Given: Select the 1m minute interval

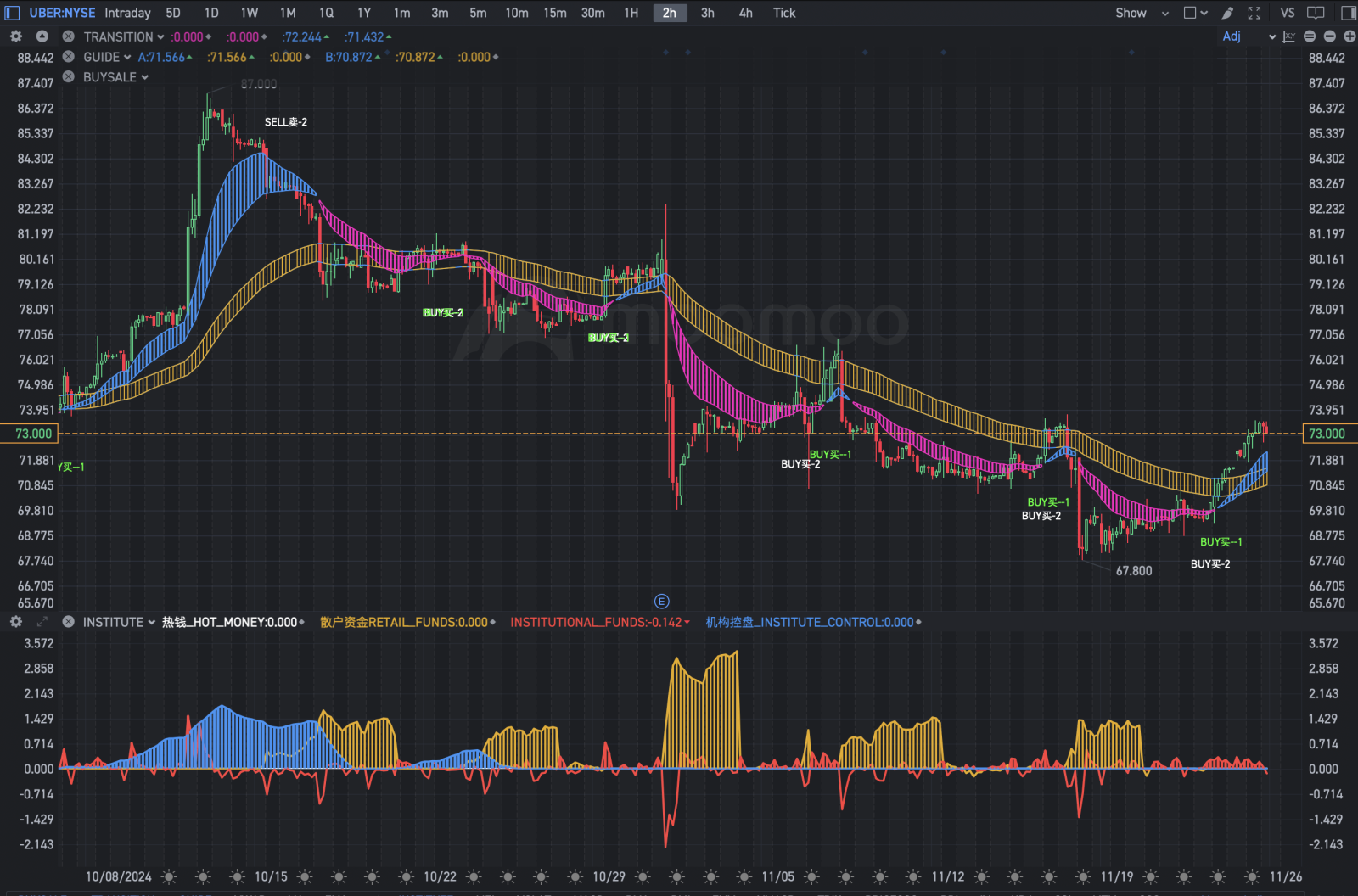Looking at the screenshot, I should (x=401, y=13).
